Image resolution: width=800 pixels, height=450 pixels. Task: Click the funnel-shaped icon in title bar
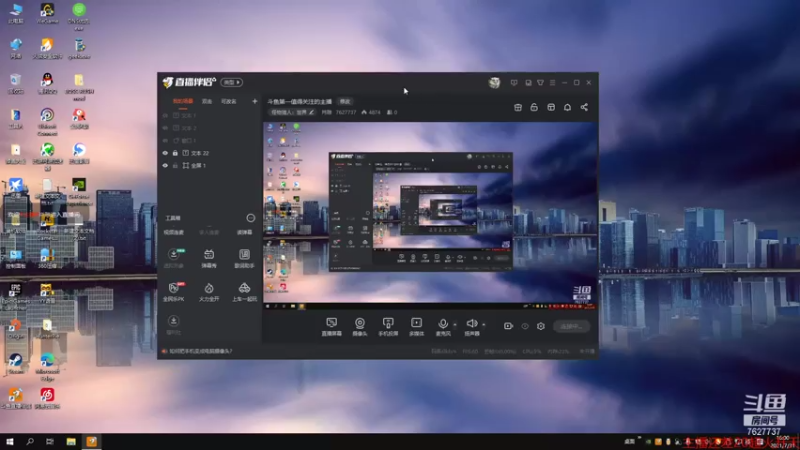click(540, 83)
